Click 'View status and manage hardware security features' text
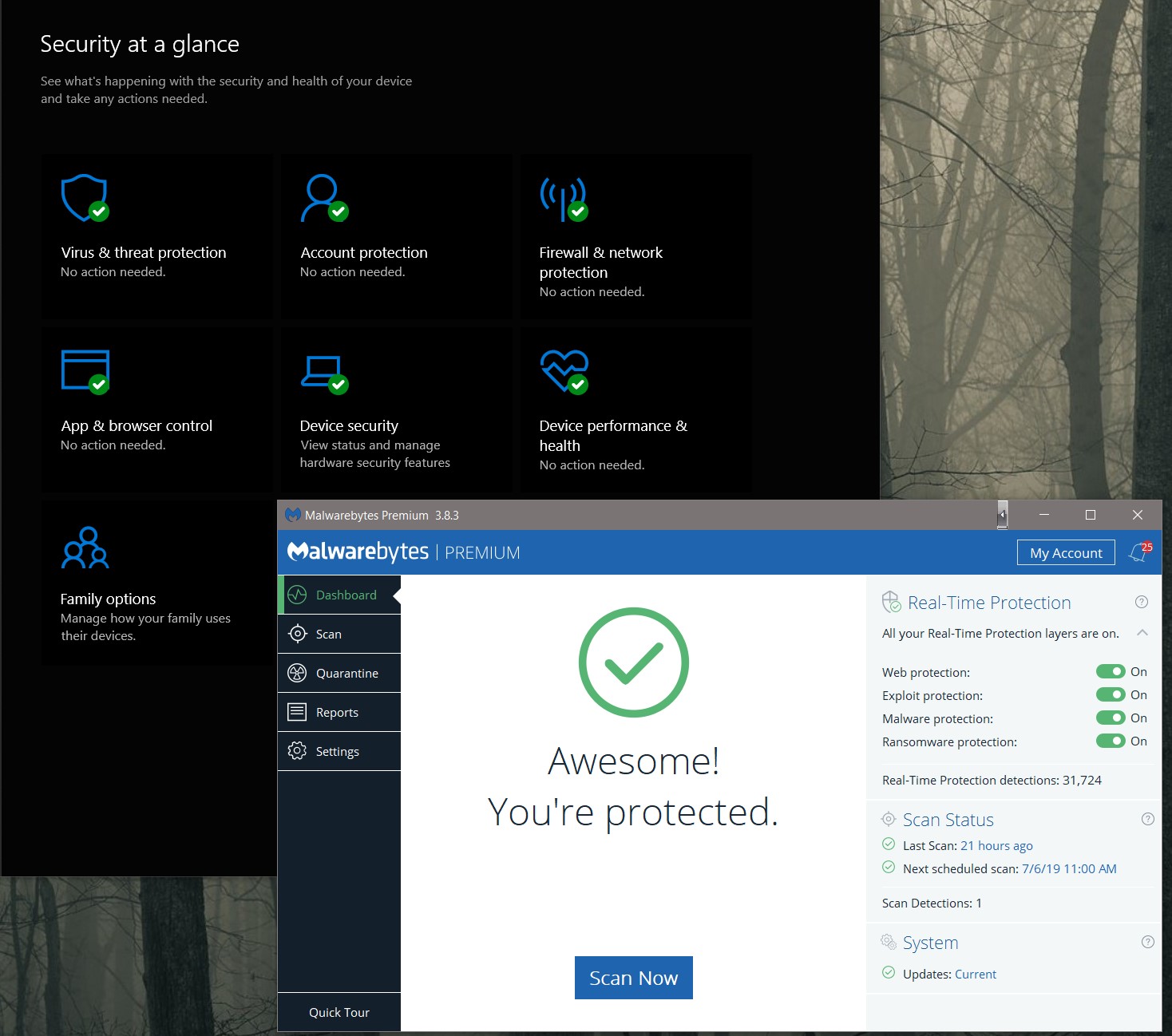This screenshot has width=1172, height=1036. point(375,453)
